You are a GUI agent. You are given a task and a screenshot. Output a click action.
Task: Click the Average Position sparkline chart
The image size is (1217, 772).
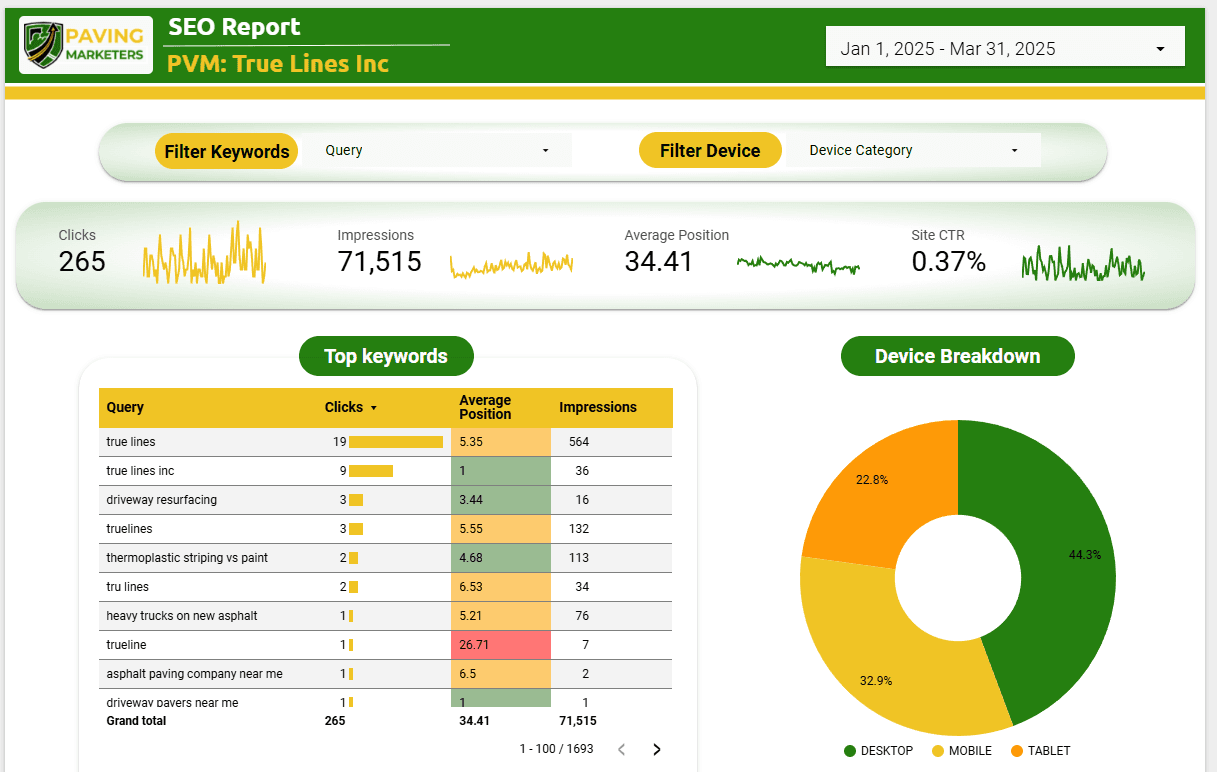[x=798, y=264]
